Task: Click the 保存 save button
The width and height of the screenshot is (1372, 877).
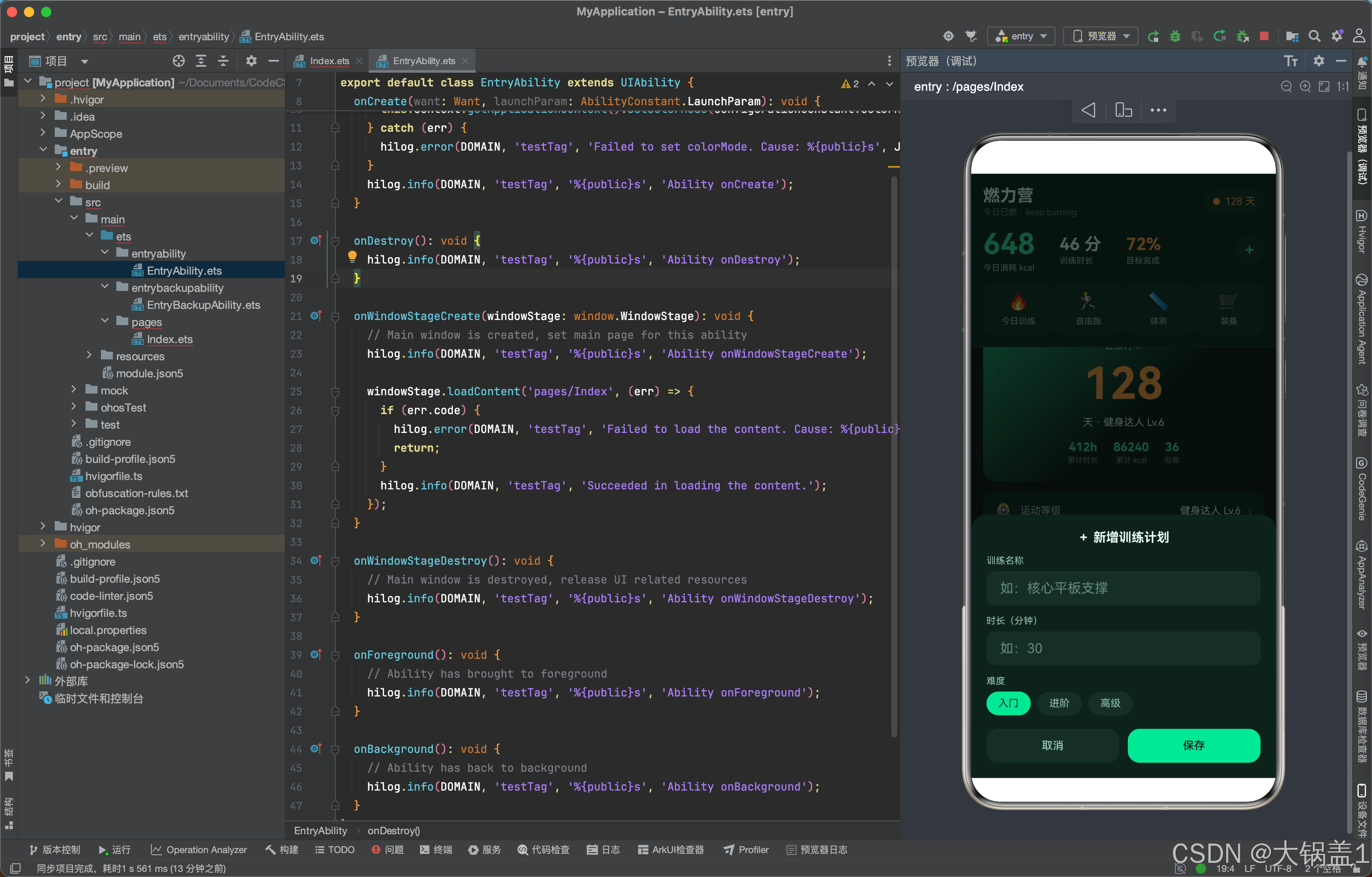Action: point(1194,745)
